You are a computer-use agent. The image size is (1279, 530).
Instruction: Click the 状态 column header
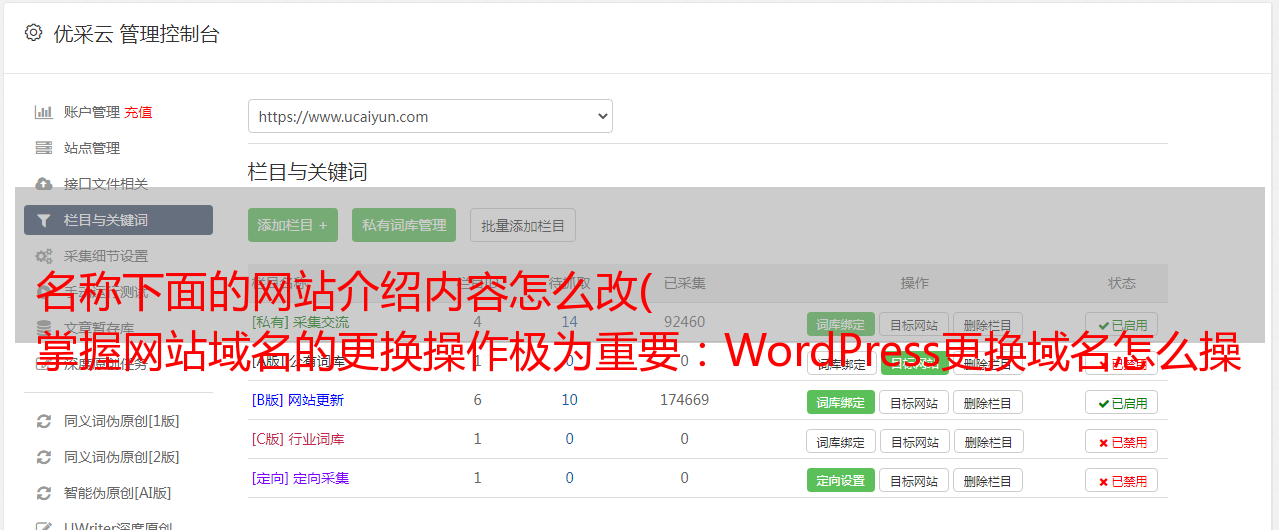pyautogui.click(x=1122, y=283)
